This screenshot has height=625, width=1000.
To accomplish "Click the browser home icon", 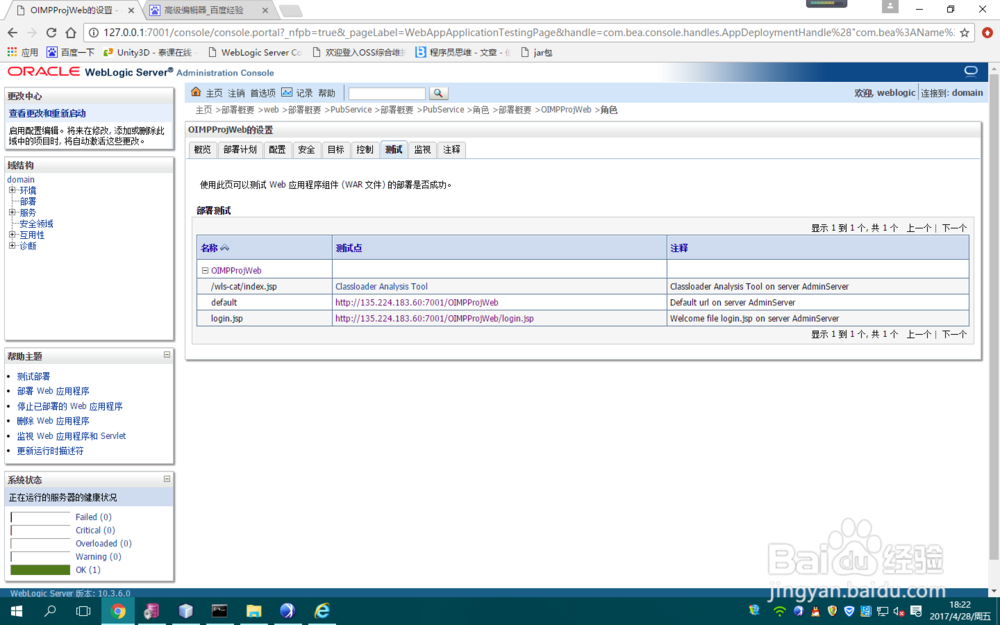I will [x=71, y=33].
